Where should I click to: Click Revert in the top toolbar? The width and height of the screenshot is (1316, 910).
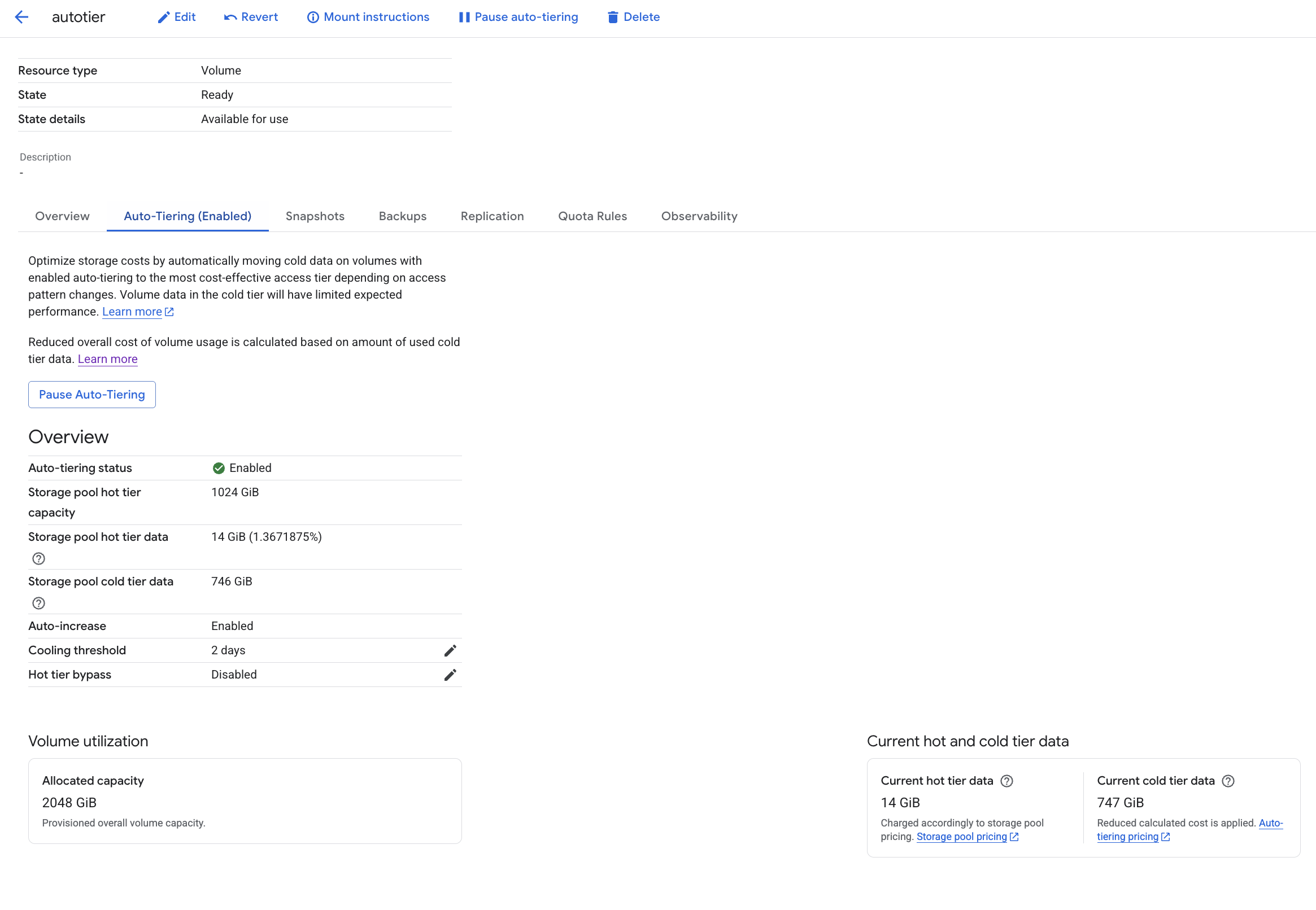coord(251,17)
